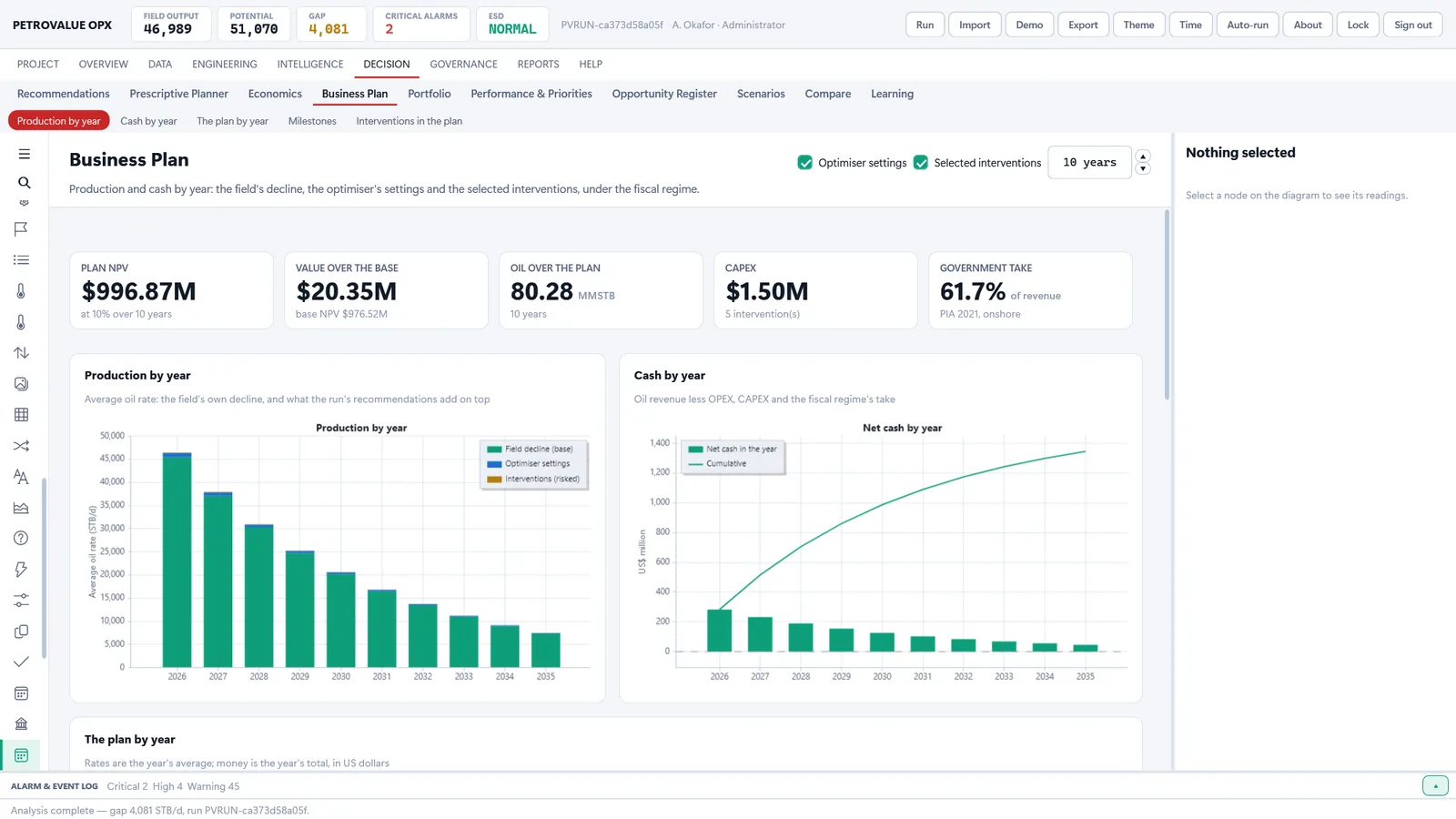Open the image picture sidebar icon

[21, 384]
